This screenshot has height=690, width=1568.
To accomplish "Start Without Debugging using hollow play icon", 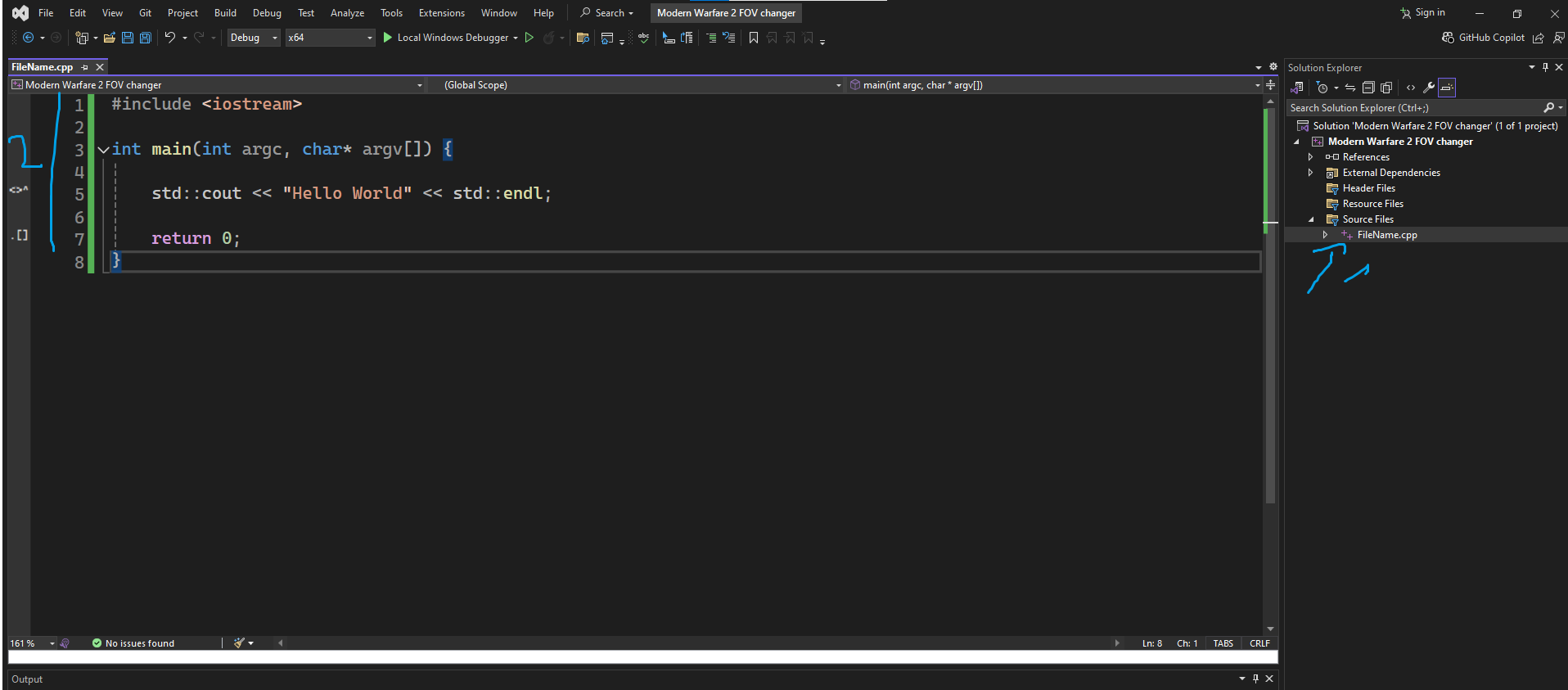I will point(529,38).
